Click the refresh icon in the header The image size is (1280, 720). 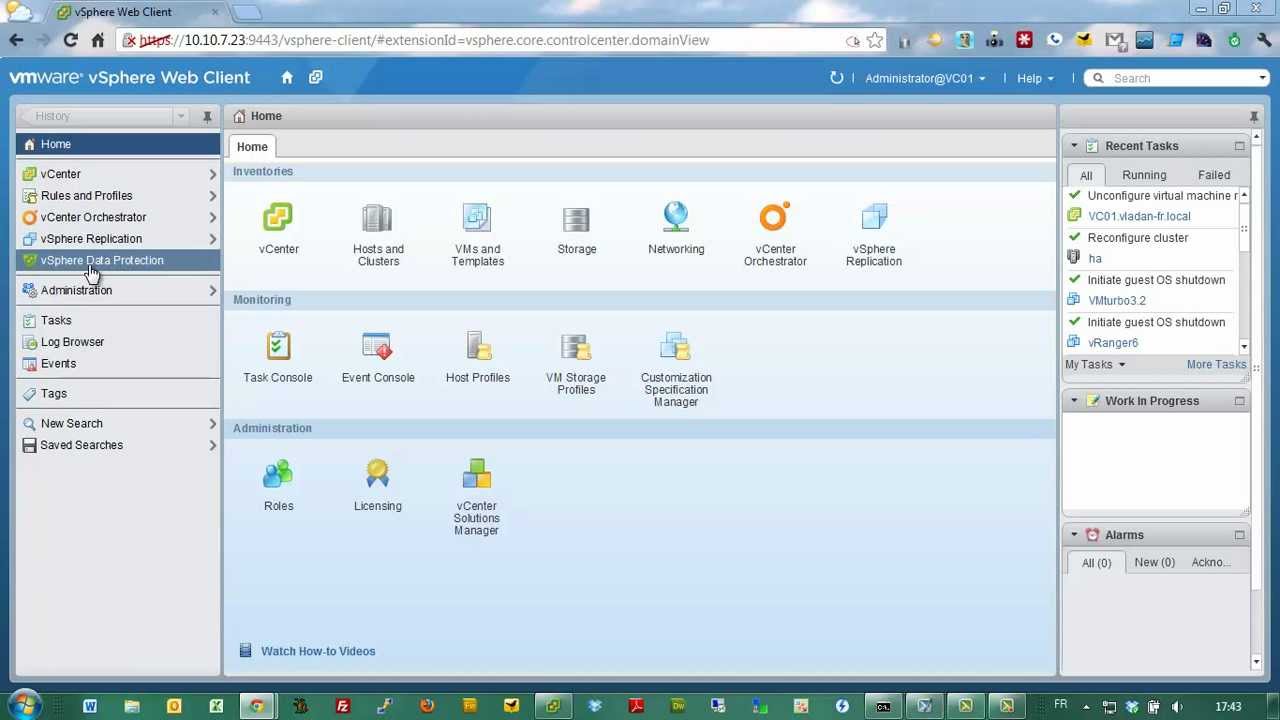pyautogui.click(x=836, y=77)
